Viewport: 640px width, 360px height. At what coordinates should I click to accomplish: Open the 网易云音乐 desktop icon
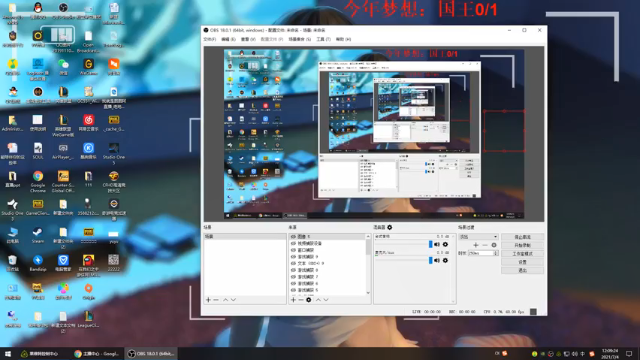89,122
